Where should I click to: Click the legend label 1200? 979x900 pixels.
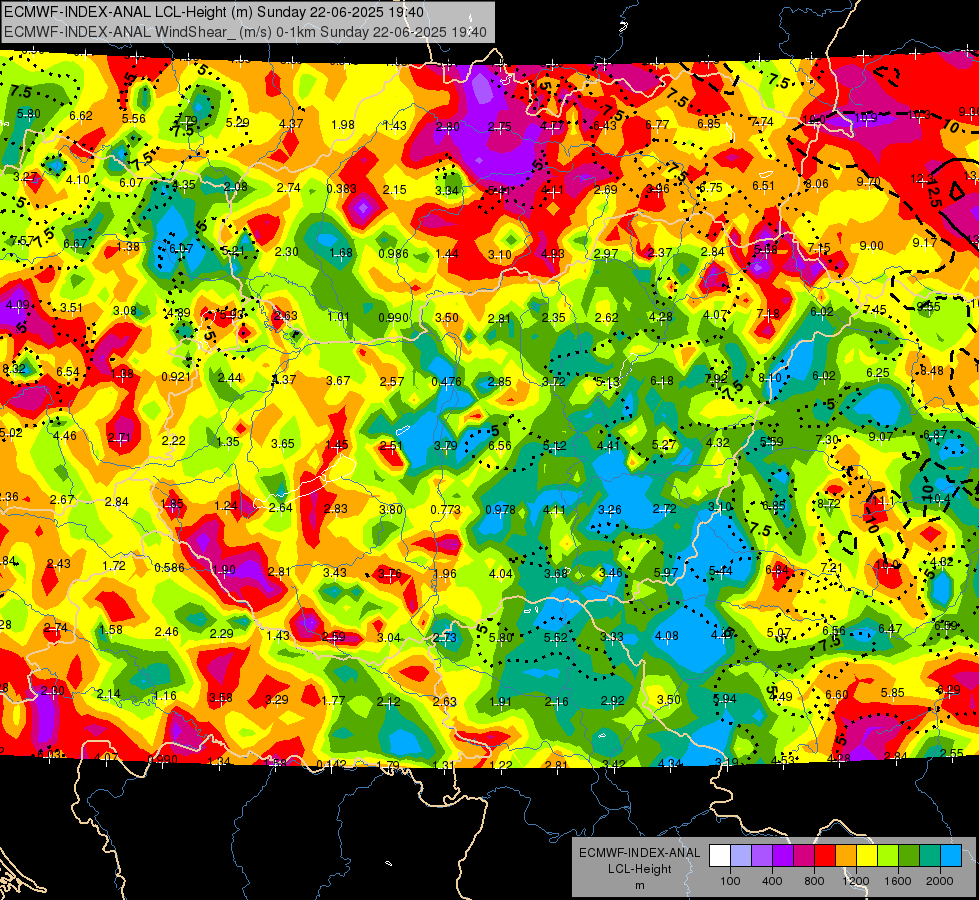pos(856,881)
